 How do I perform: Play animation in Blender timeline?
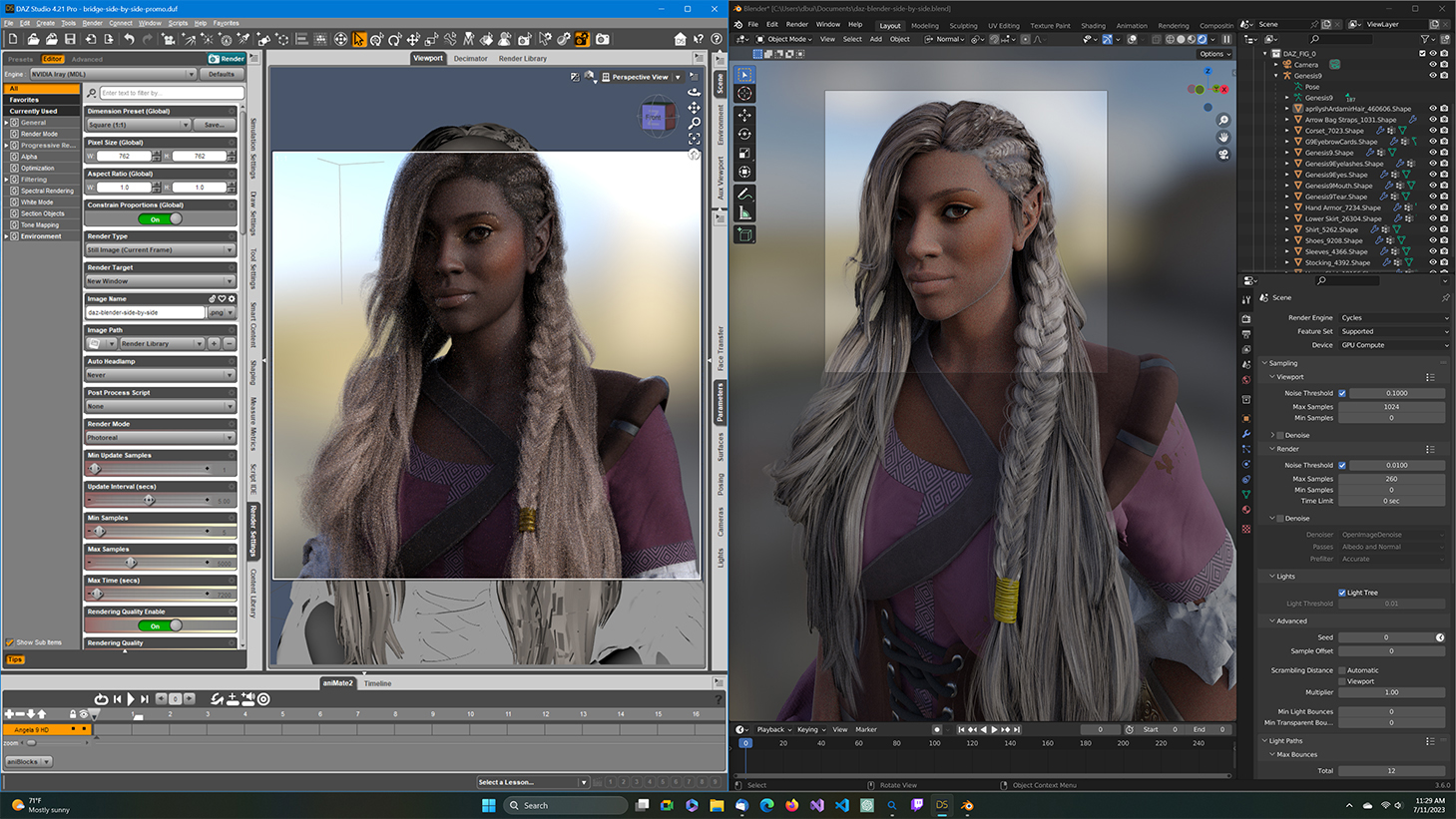click(994, 729)
